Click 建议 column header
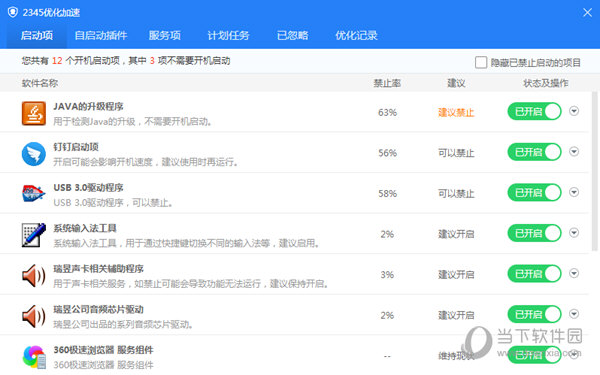This screenshot has height=375, width=600. [456, 83]
